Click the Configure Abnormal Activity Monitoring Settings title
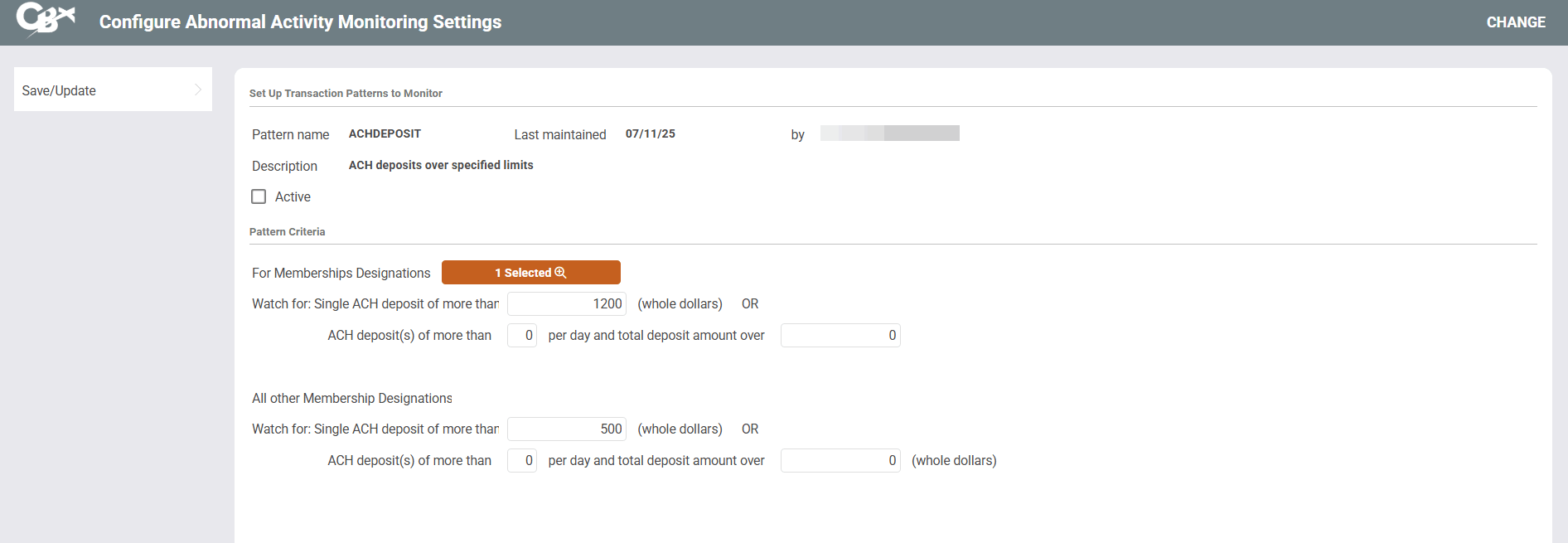Screen dimensions: 1568x543 [x=300, y=22]
